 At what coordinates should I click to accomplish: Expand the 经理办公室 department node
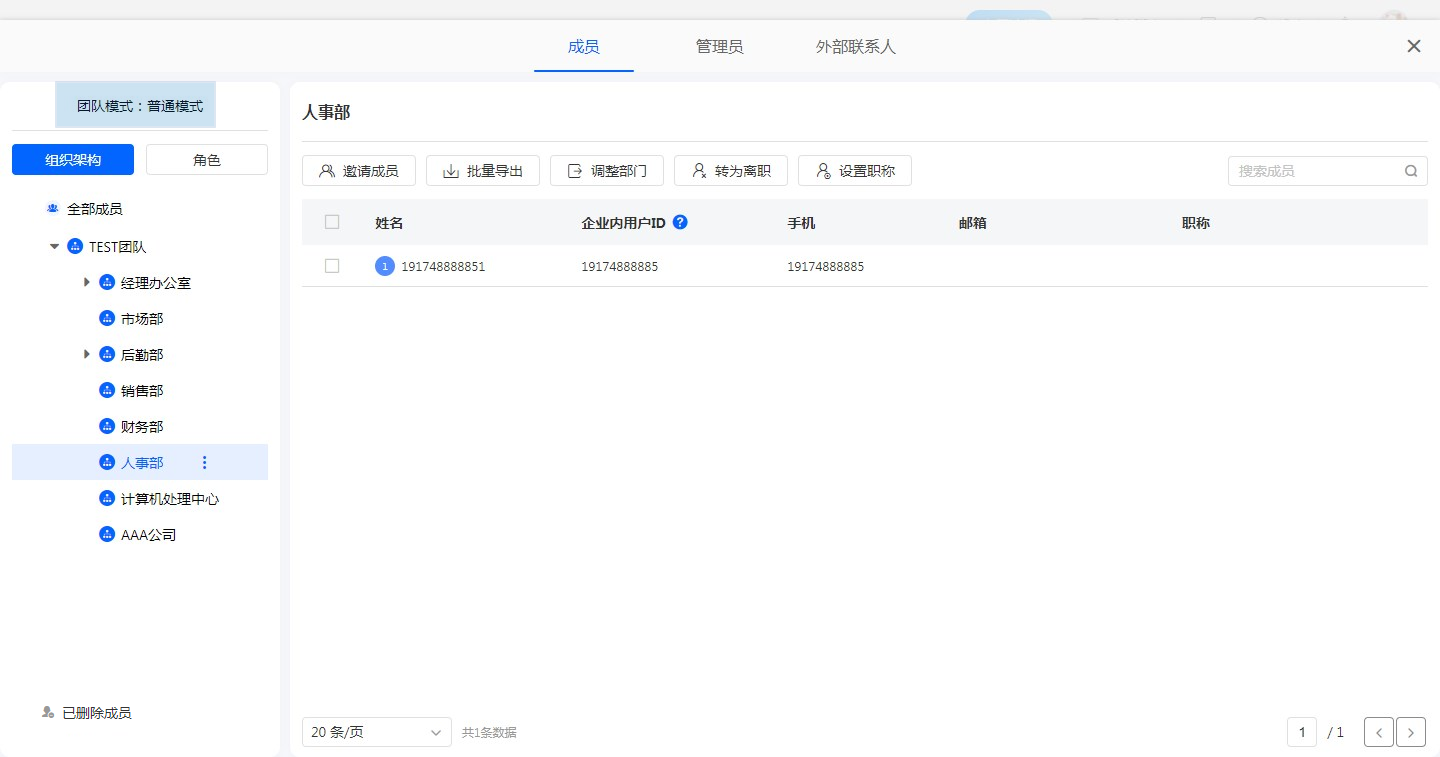tap(87, 283)
